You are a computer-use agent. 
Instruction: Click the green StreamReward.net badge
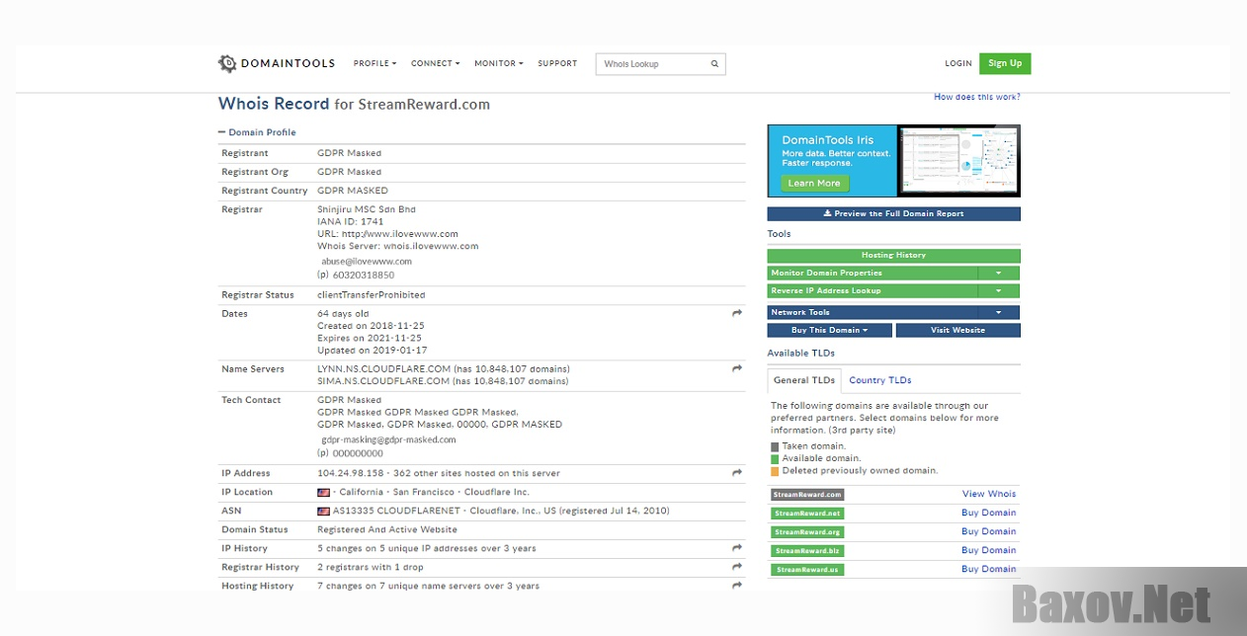pyautogui.click(x=807, y=513)
